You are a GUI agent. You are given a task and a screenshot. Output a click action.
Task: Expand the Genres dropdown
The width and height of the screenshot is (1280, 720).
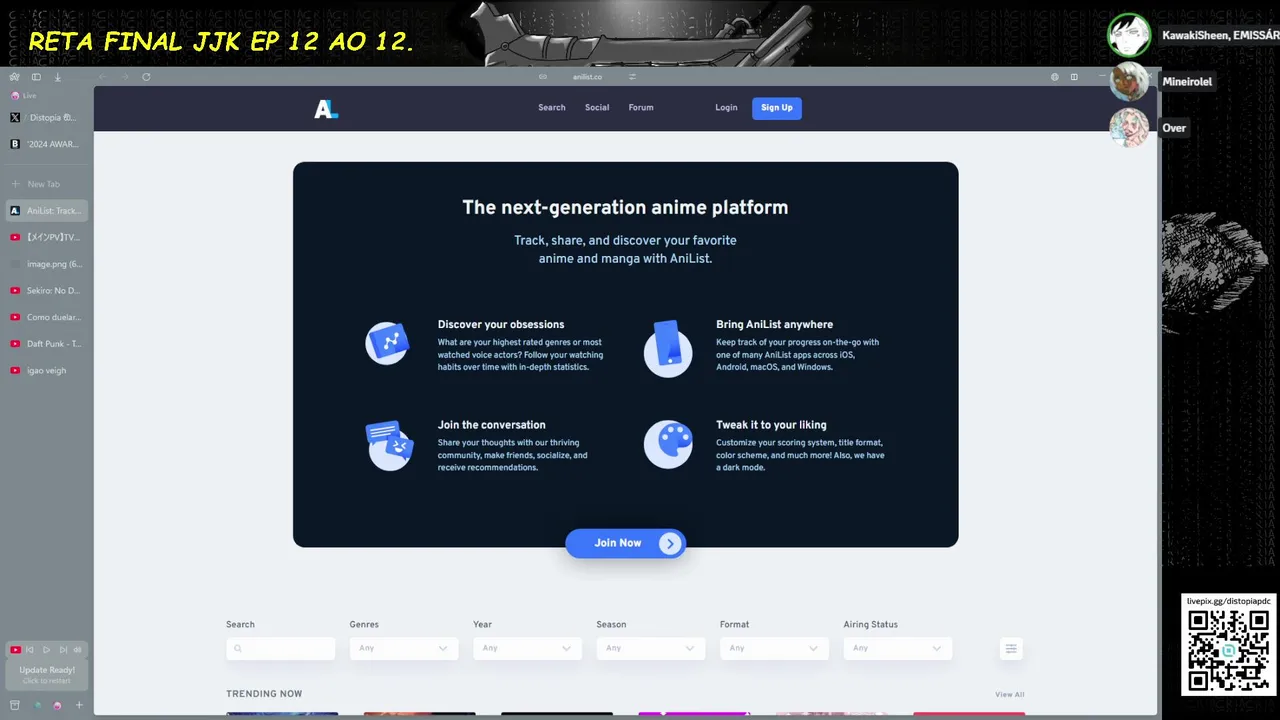[x=404, y=649]
